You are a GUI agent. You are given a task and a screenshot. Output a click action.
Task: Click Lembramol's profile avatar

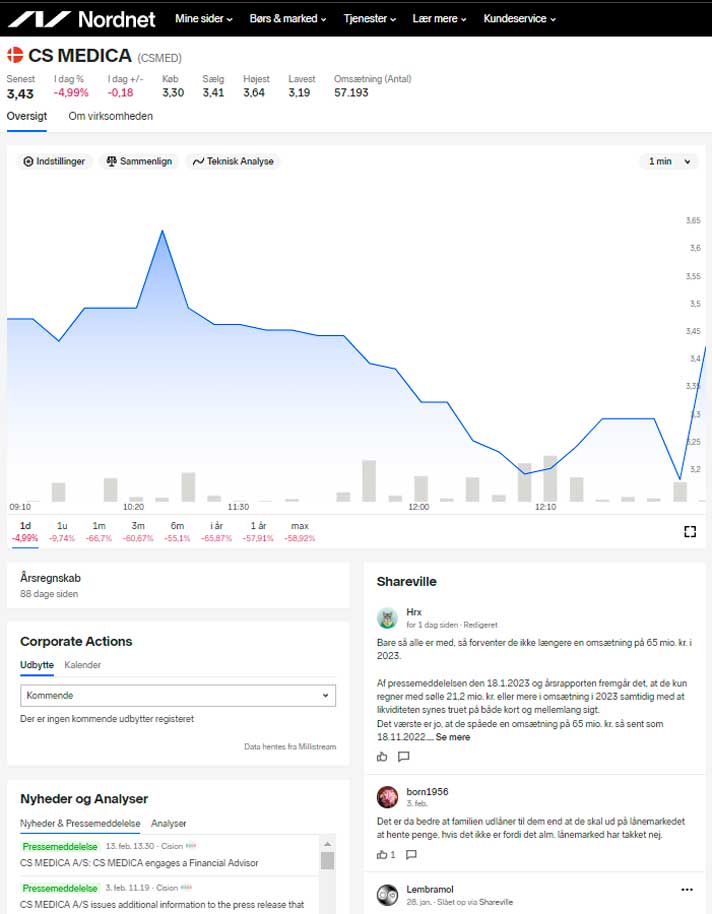(x=387, y=895)
